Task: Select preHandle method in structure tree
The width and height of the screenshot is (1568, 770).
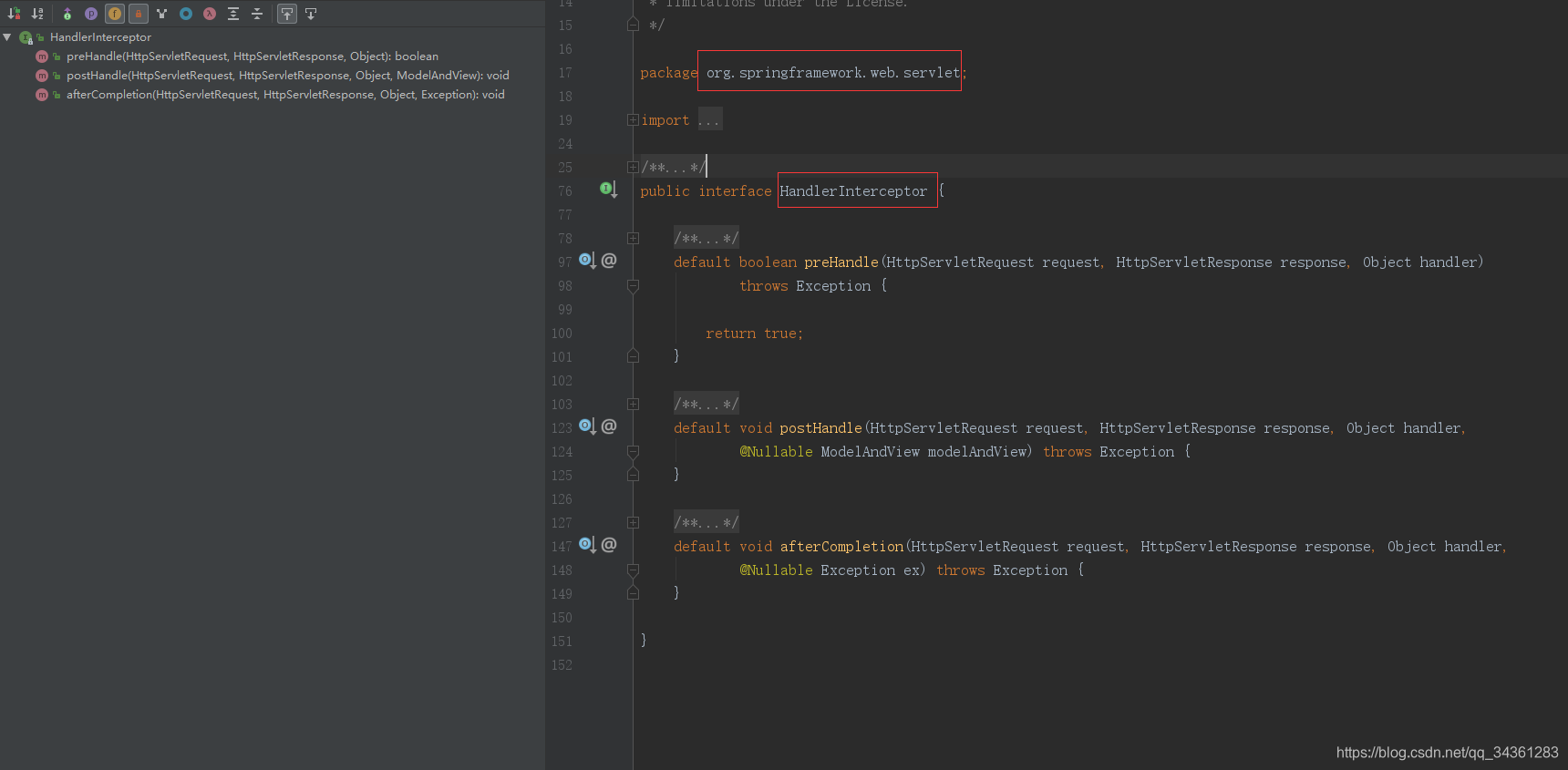Action: [253, 56]
